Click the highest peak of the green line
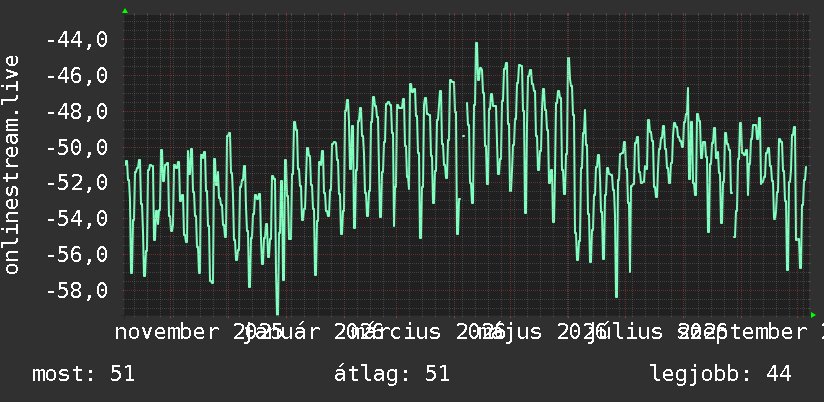The height and width of the screenshot is (402, 824). point(477,44)
